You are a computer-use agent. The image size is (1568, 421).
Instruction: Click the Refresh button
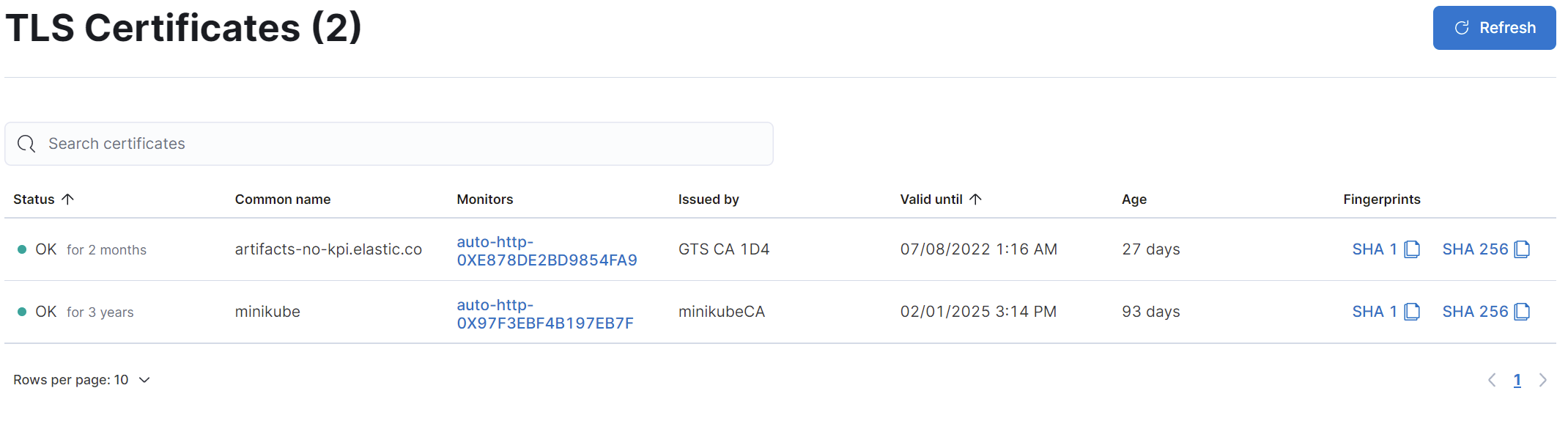[1494, 28]
